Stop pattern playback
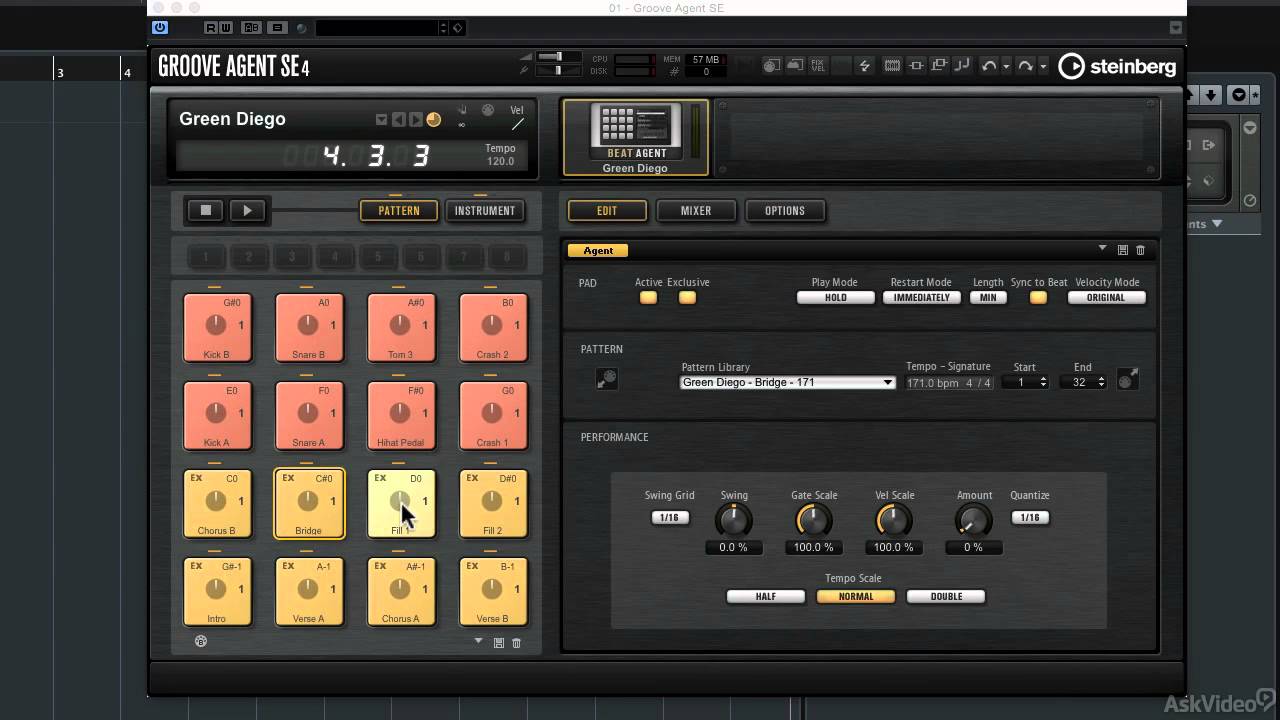Image resolution: width=1280 pixels, height=720 pixels. [x=206, y=210]
